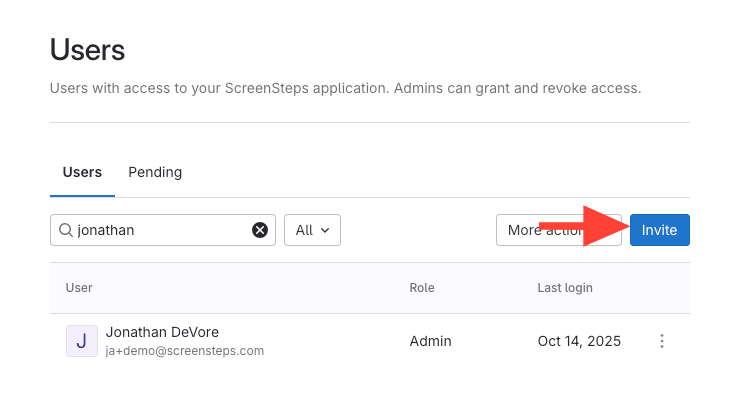Screen dimensions: 756x413
Task: Click the J avatar for Jonathan DeVore
Action: tap(81, 341)
